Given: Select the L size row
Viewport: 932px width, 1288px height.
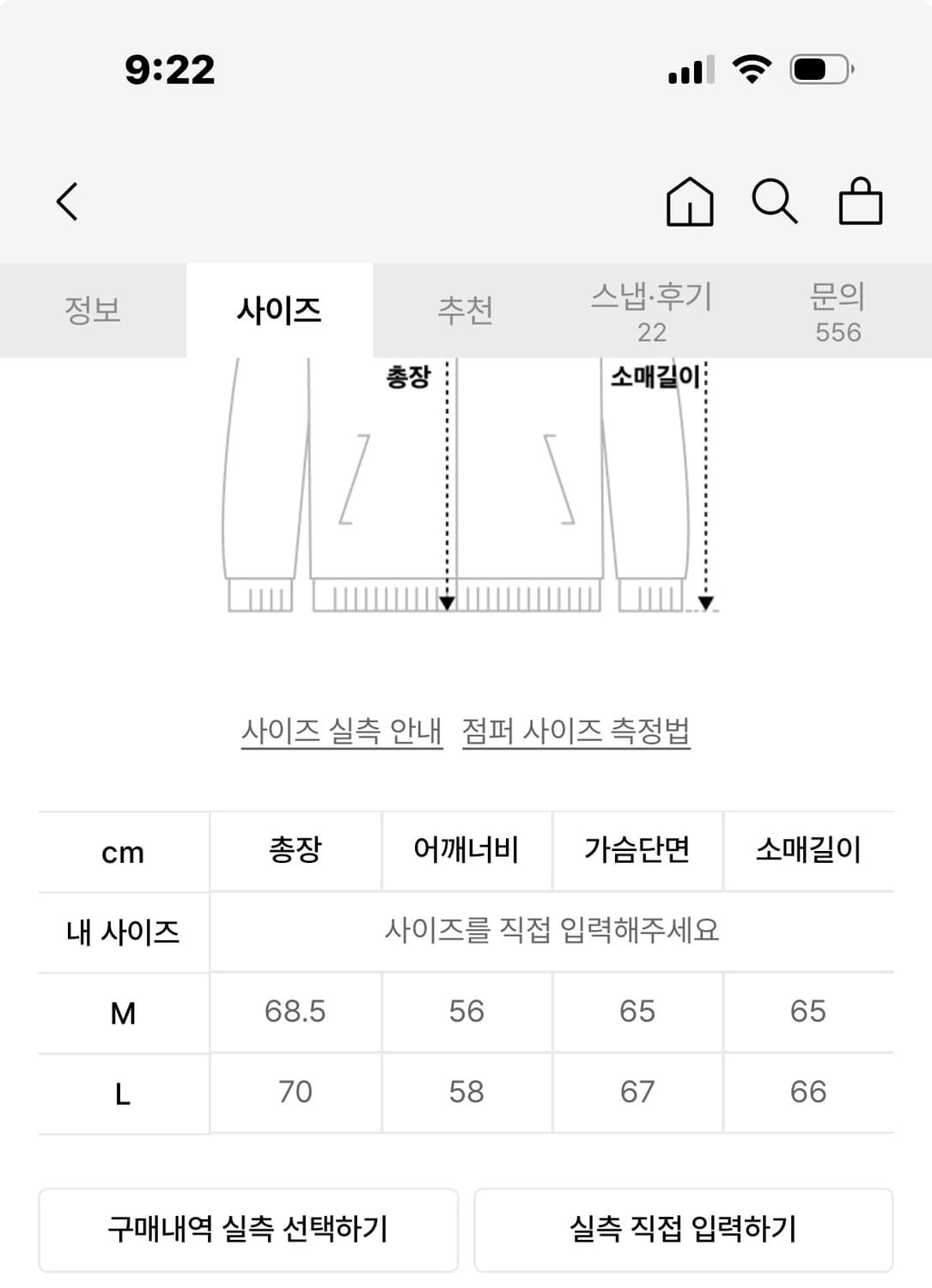Looking at the screenshot, I should point(122,1093).
